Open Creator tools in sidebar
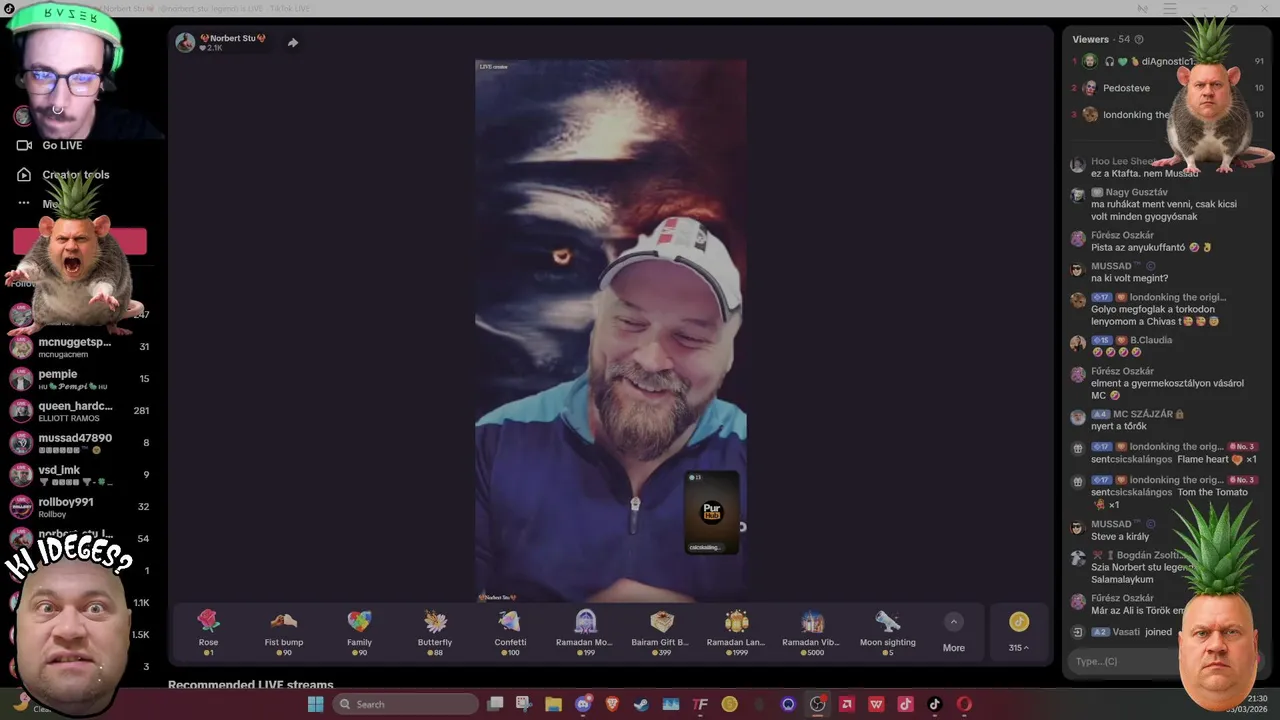Image resolution: width=1280 pixels, height=720 pixels. pos(76,174)
